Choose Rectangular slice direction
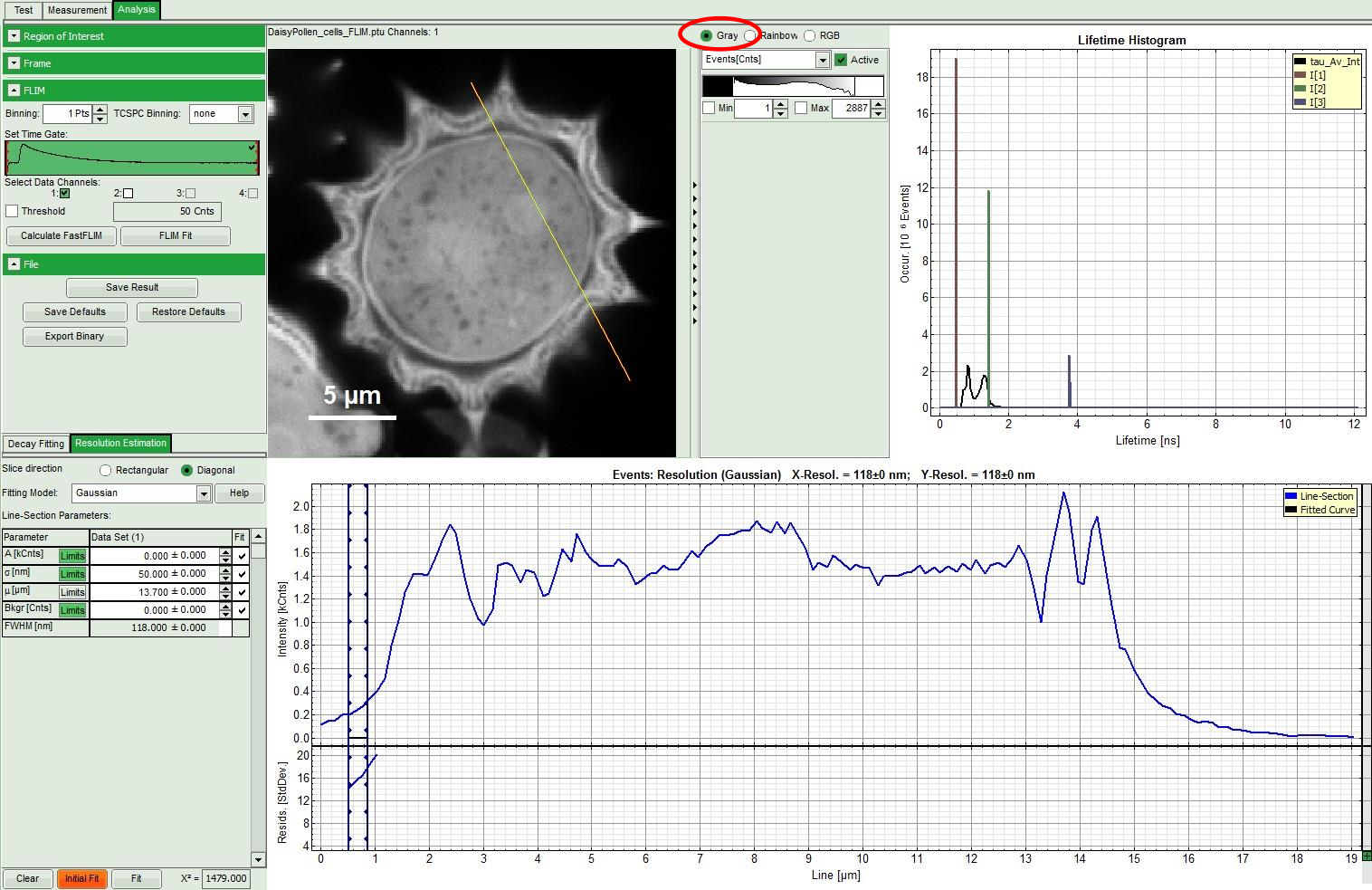 tap(106, 470)
